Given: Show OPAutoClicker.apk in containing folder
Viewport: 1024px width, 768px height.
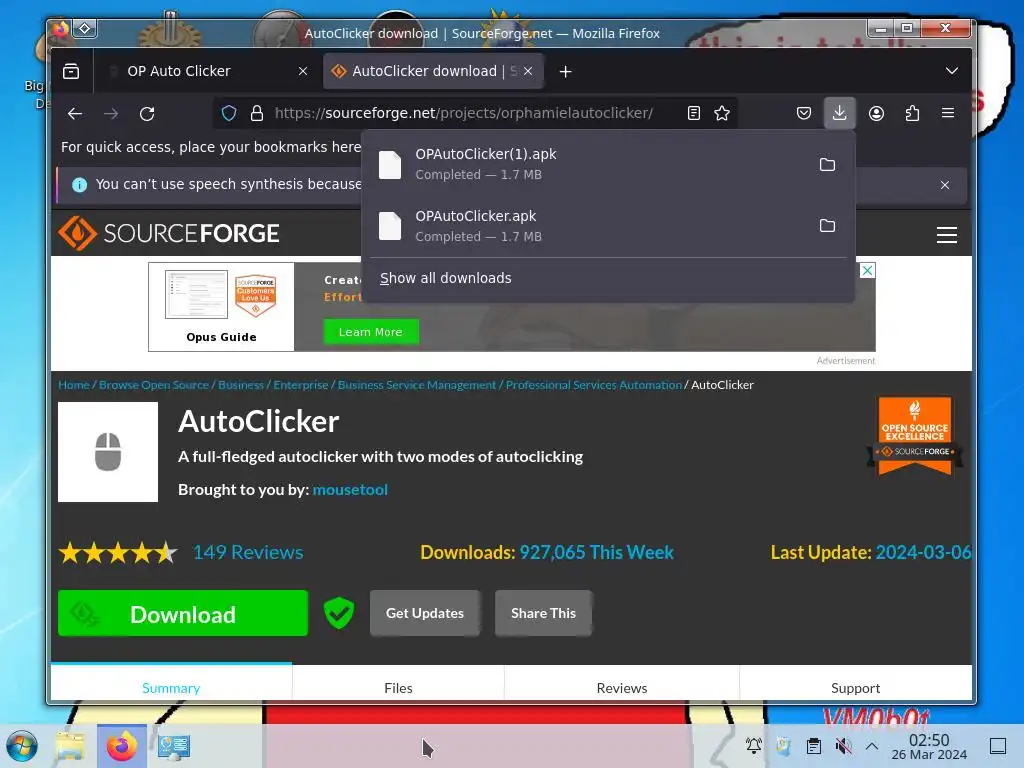Looking at the screenshot, I should 827,226.
